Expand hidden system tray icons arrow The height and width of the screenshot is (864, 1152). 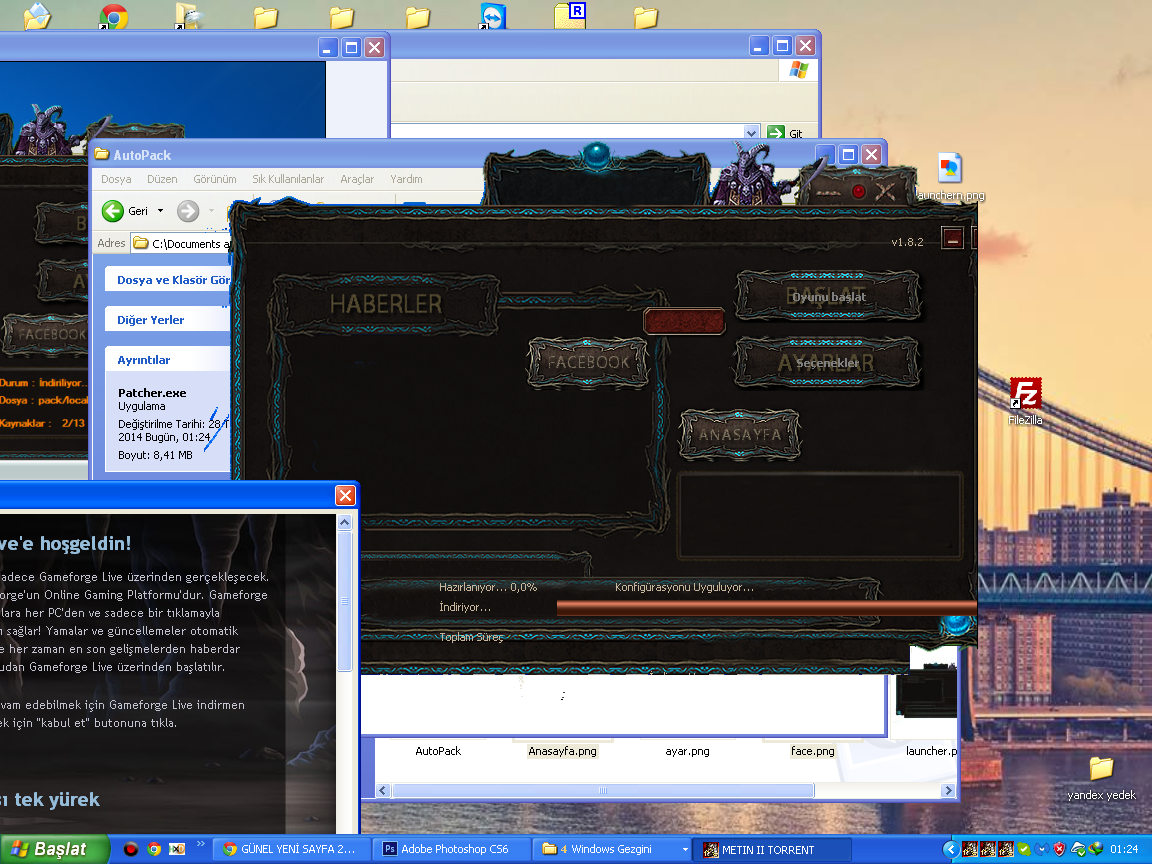(x=950, y=849)
